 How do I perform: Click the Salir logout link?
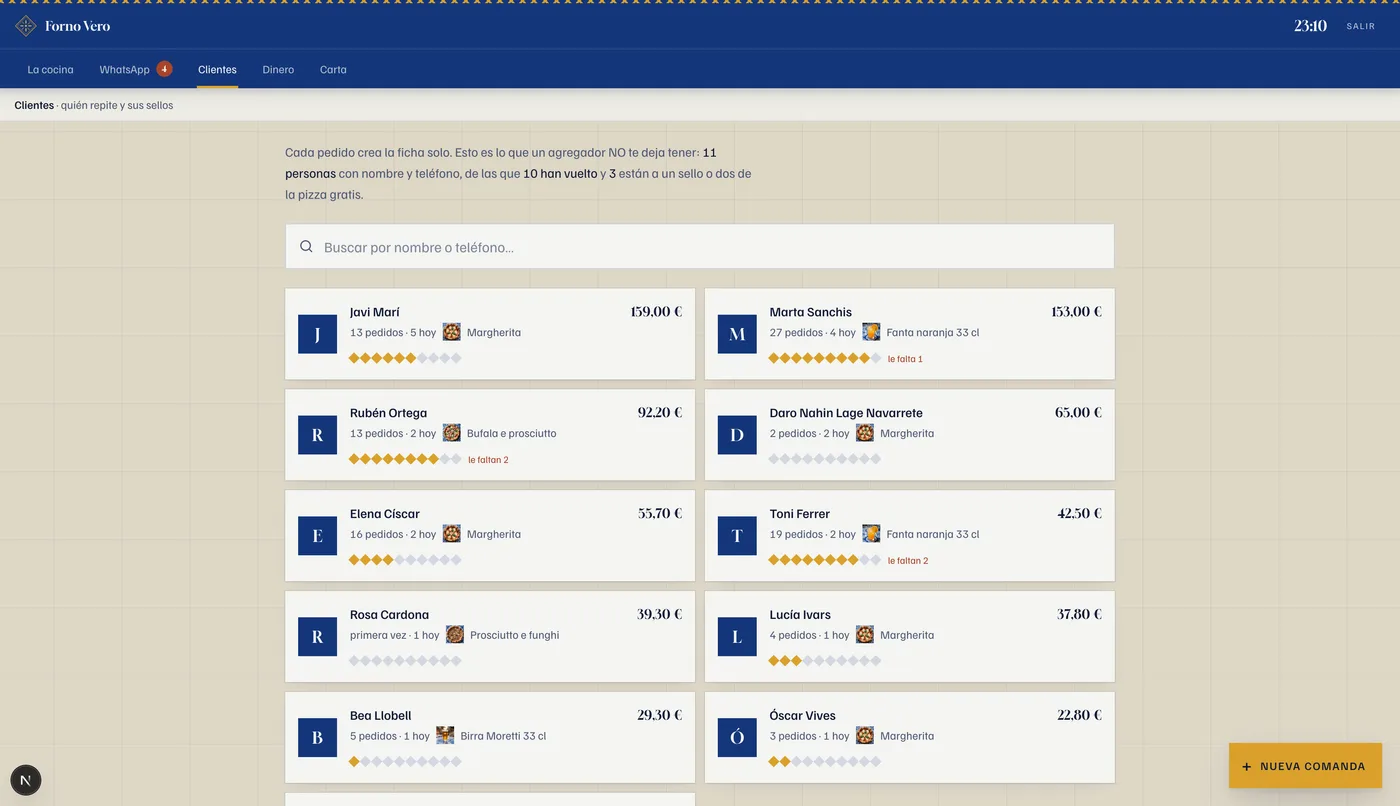point(1361,26)
